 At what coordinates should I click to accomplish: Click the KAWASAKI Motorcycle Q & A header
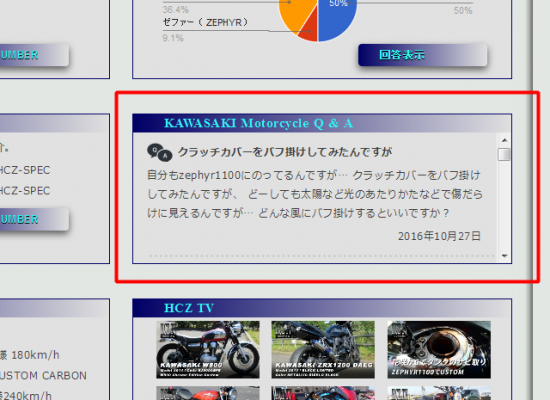pos(258,123)
